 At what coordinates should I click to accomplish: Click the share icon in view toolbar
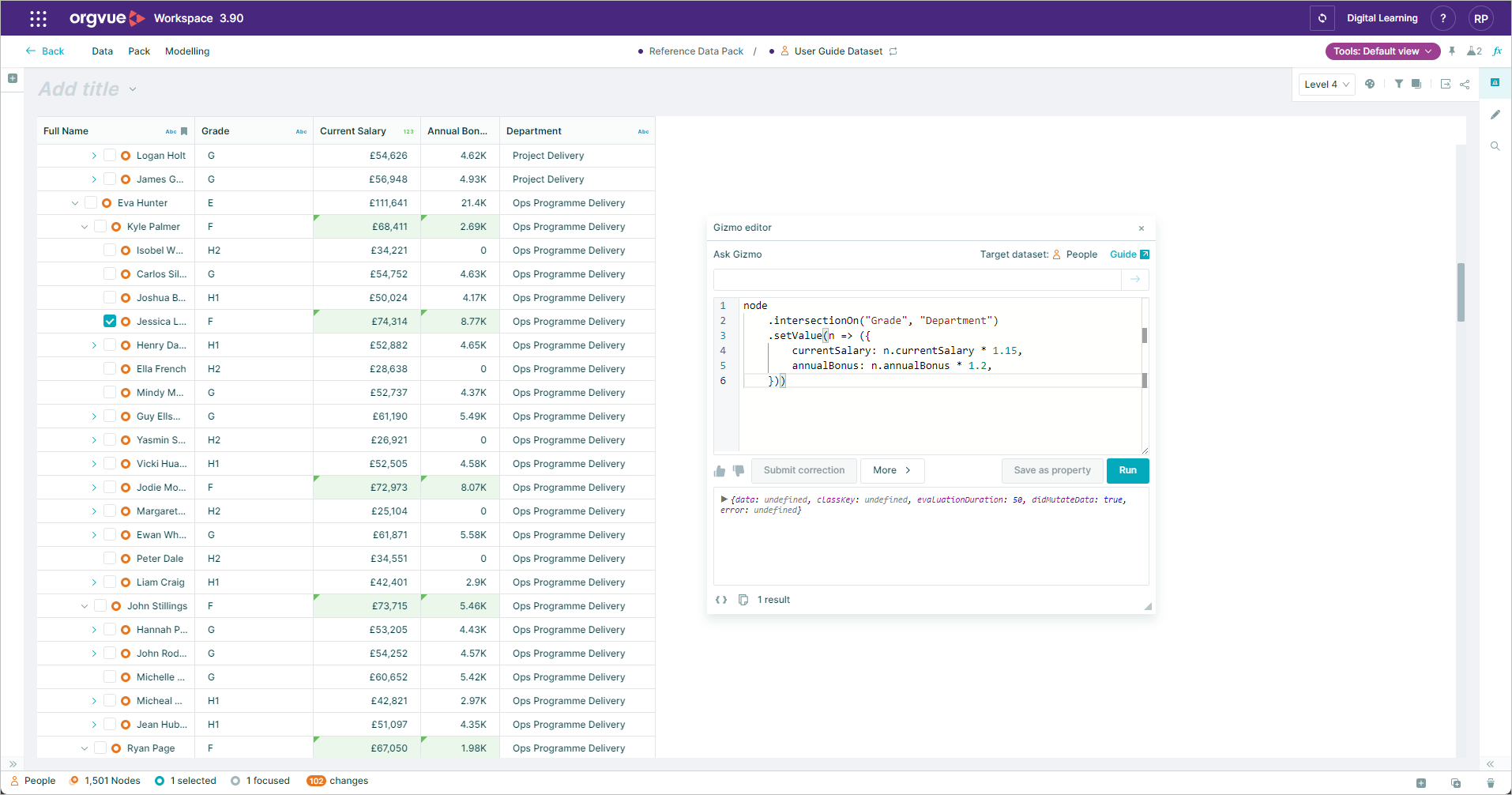(x=1465, y=84)
